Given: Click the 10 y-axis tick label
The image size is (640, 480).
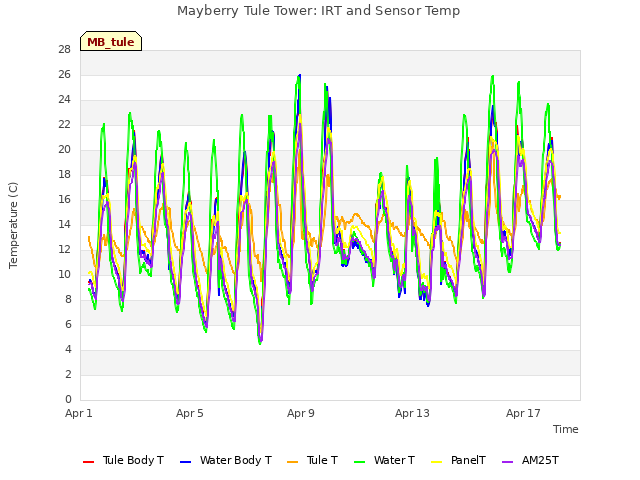Looking at the screenshot, I should point(64,274).
